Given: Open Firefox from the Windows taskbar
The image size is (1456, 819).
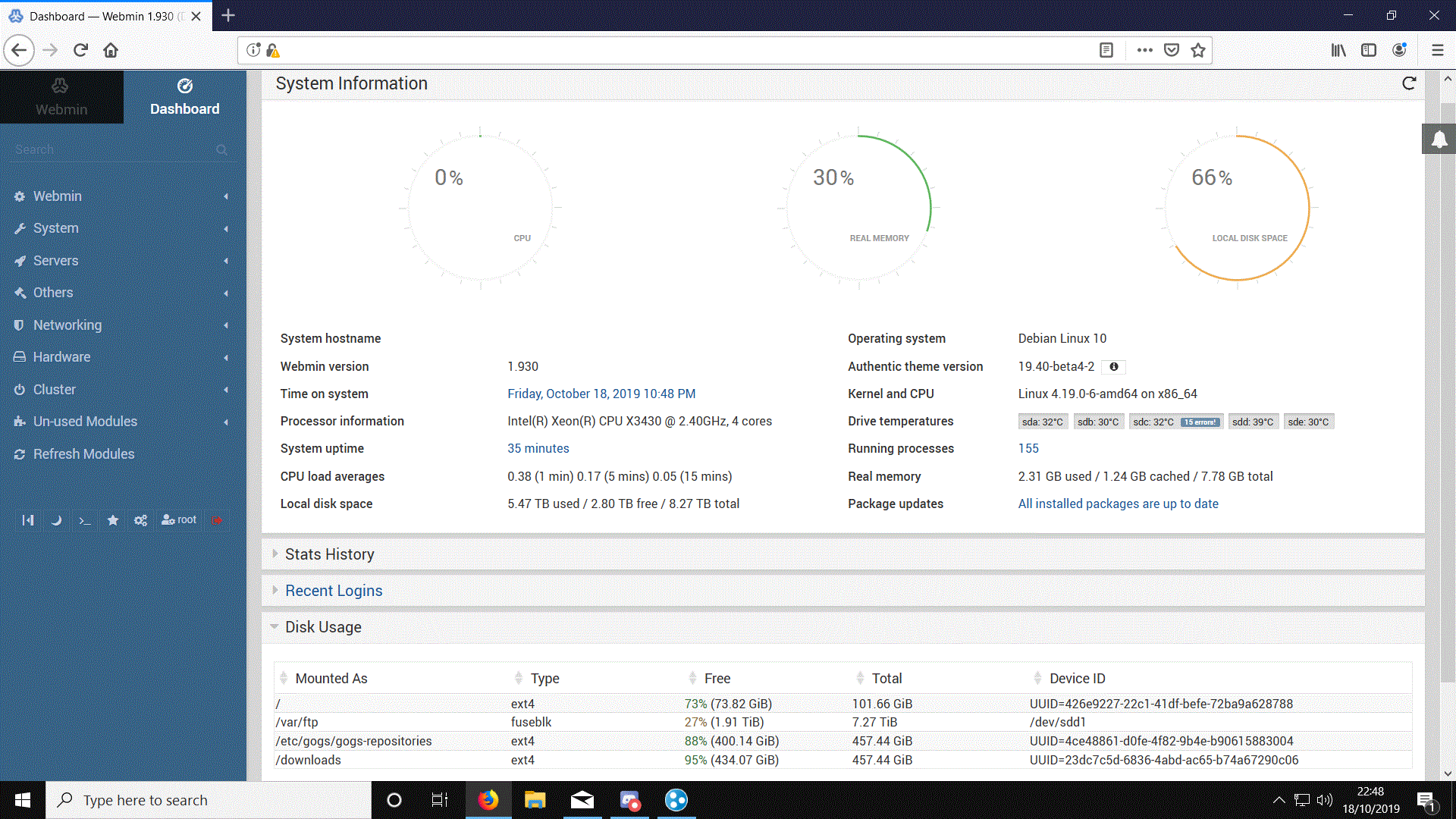Looking at the screenshot, I should (x=488, y=800).
